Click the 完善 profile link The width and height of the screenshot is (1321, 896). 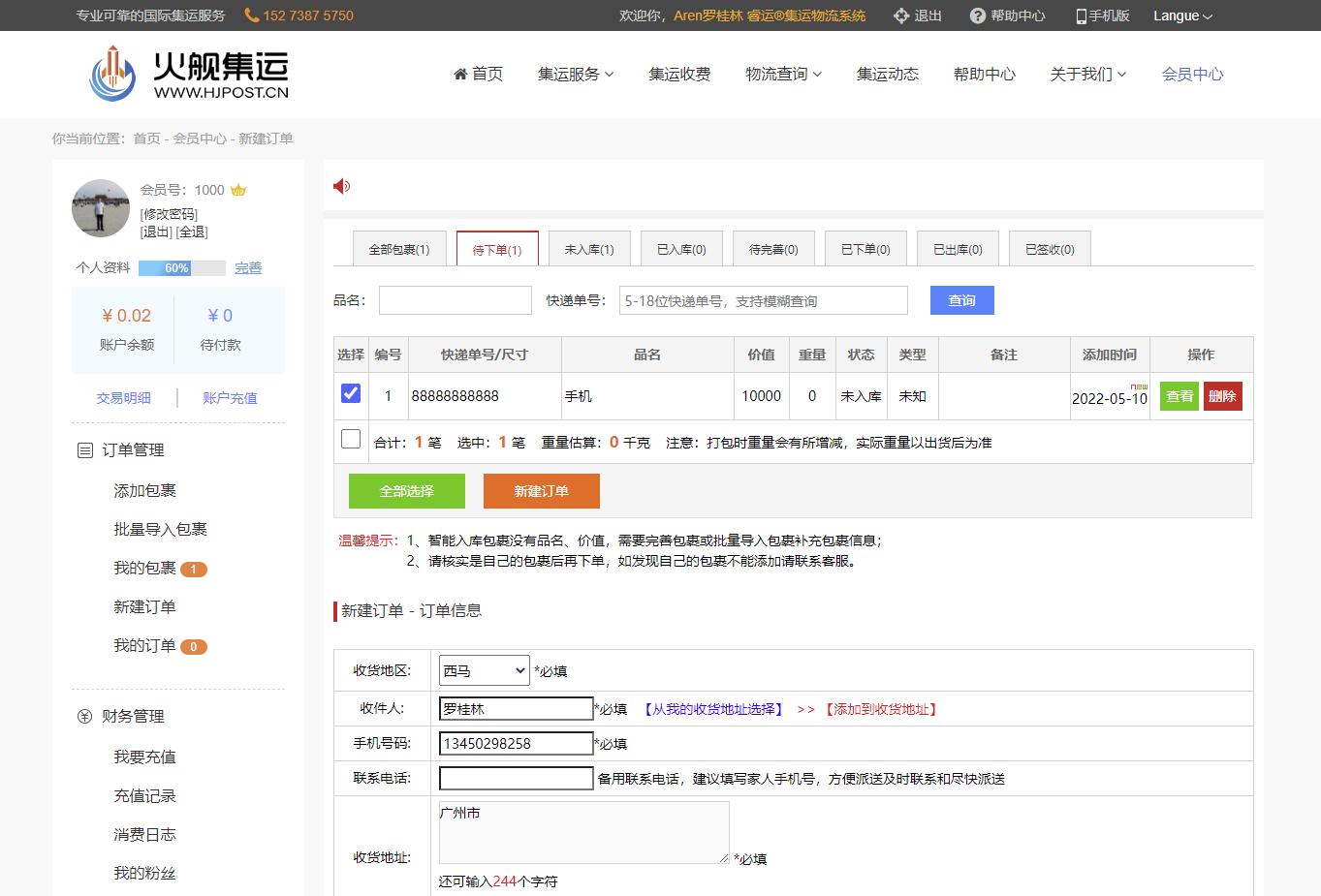pos(248,268)
